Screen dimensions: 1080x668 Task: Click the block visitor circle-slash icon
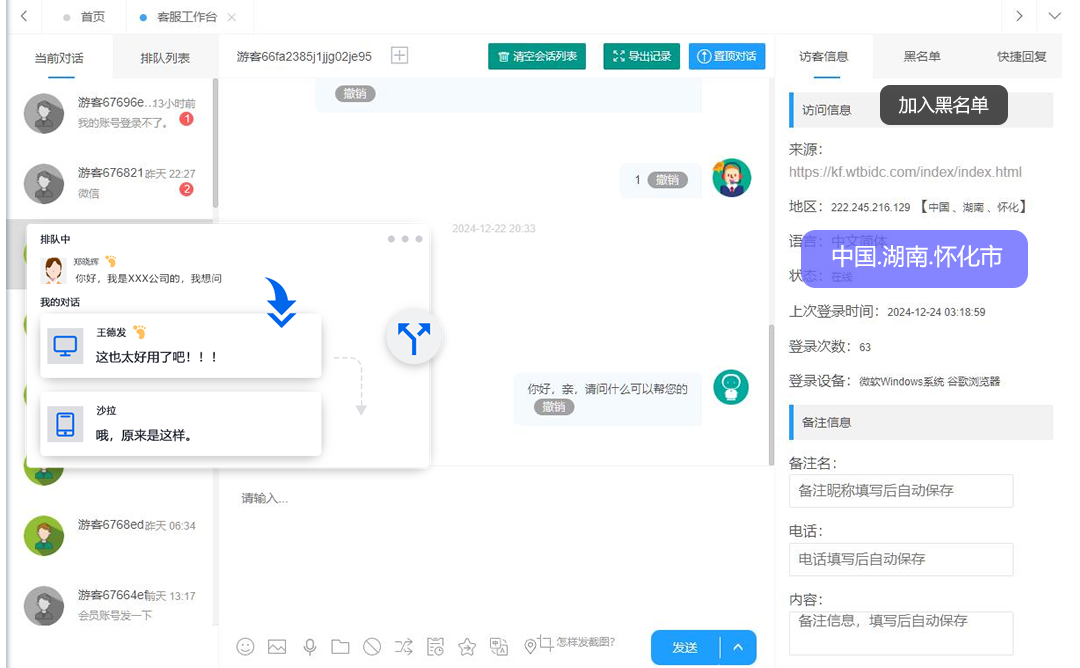tap(372, 647)
